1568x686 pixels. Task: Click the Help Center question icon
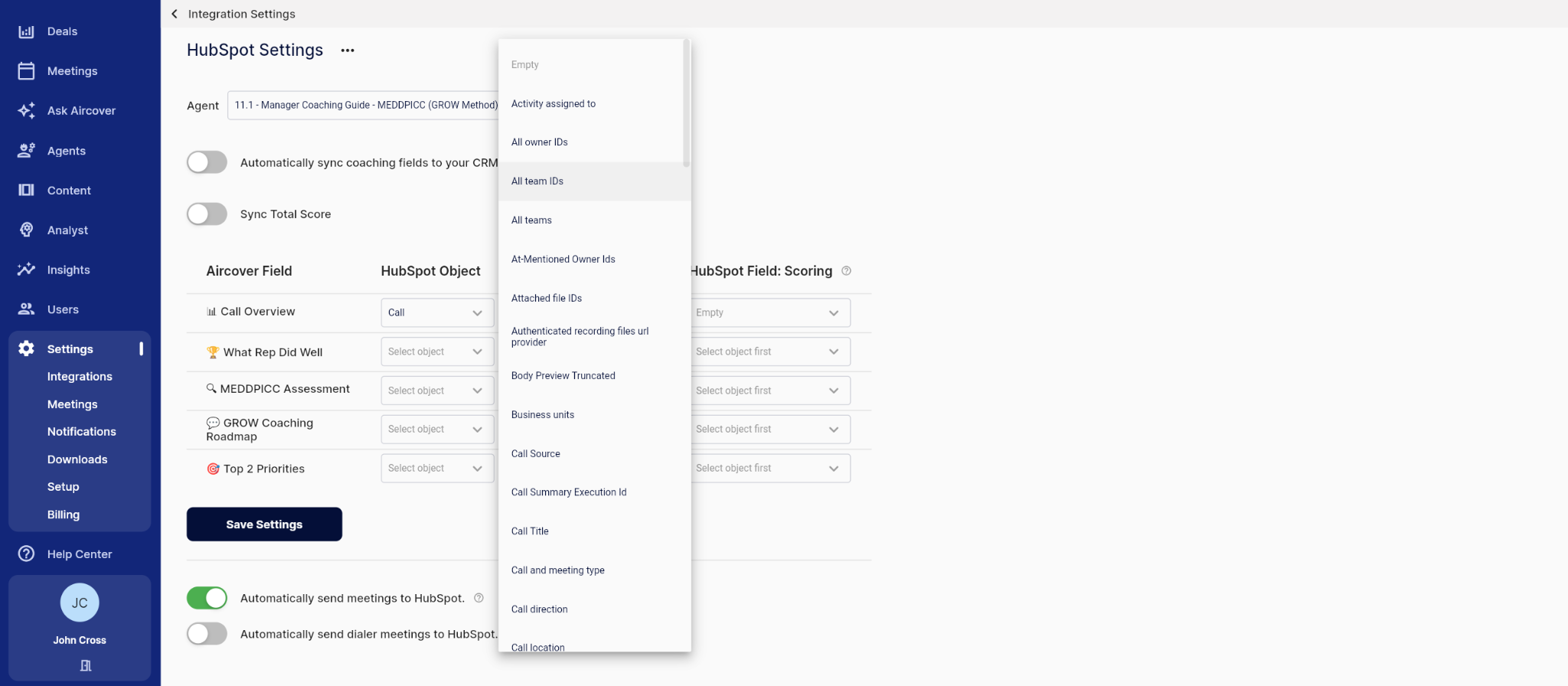pos(26,554)
